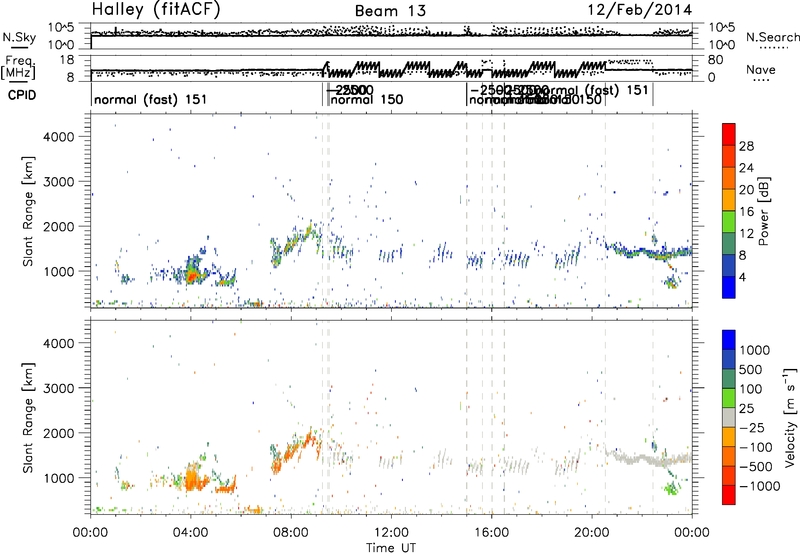Viewport: 800px width, 554px height.
Task: Click the '28' tick on power colorbar
Action: [746, 146]
